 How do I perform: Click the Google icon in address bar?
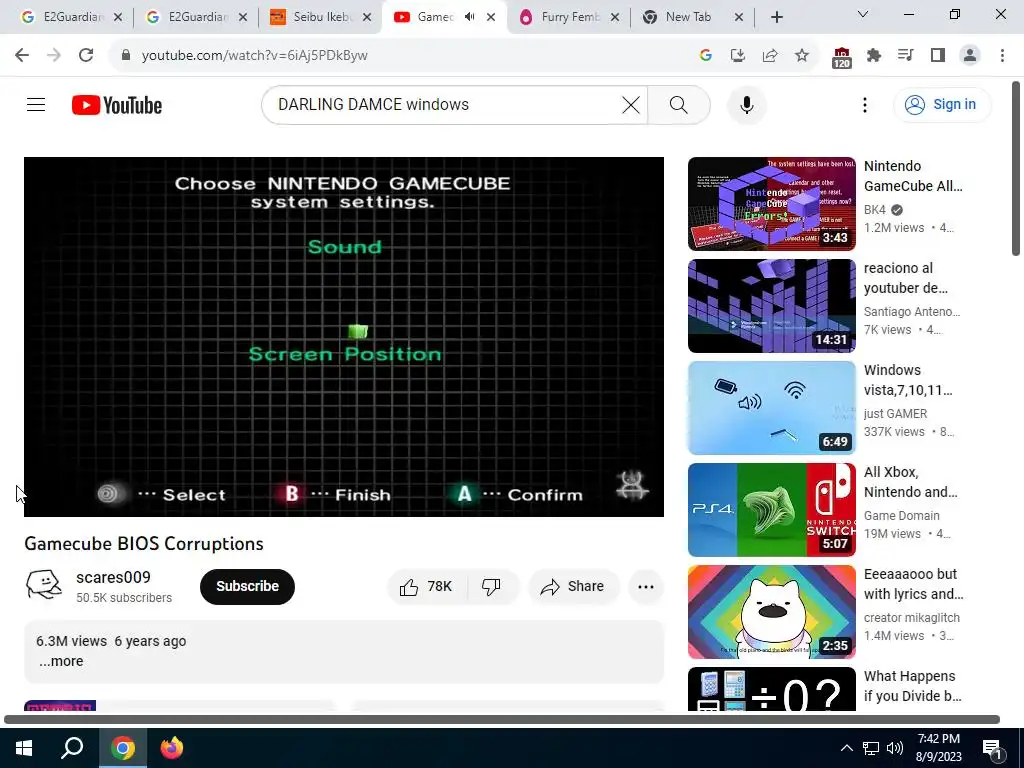[705, 56]
